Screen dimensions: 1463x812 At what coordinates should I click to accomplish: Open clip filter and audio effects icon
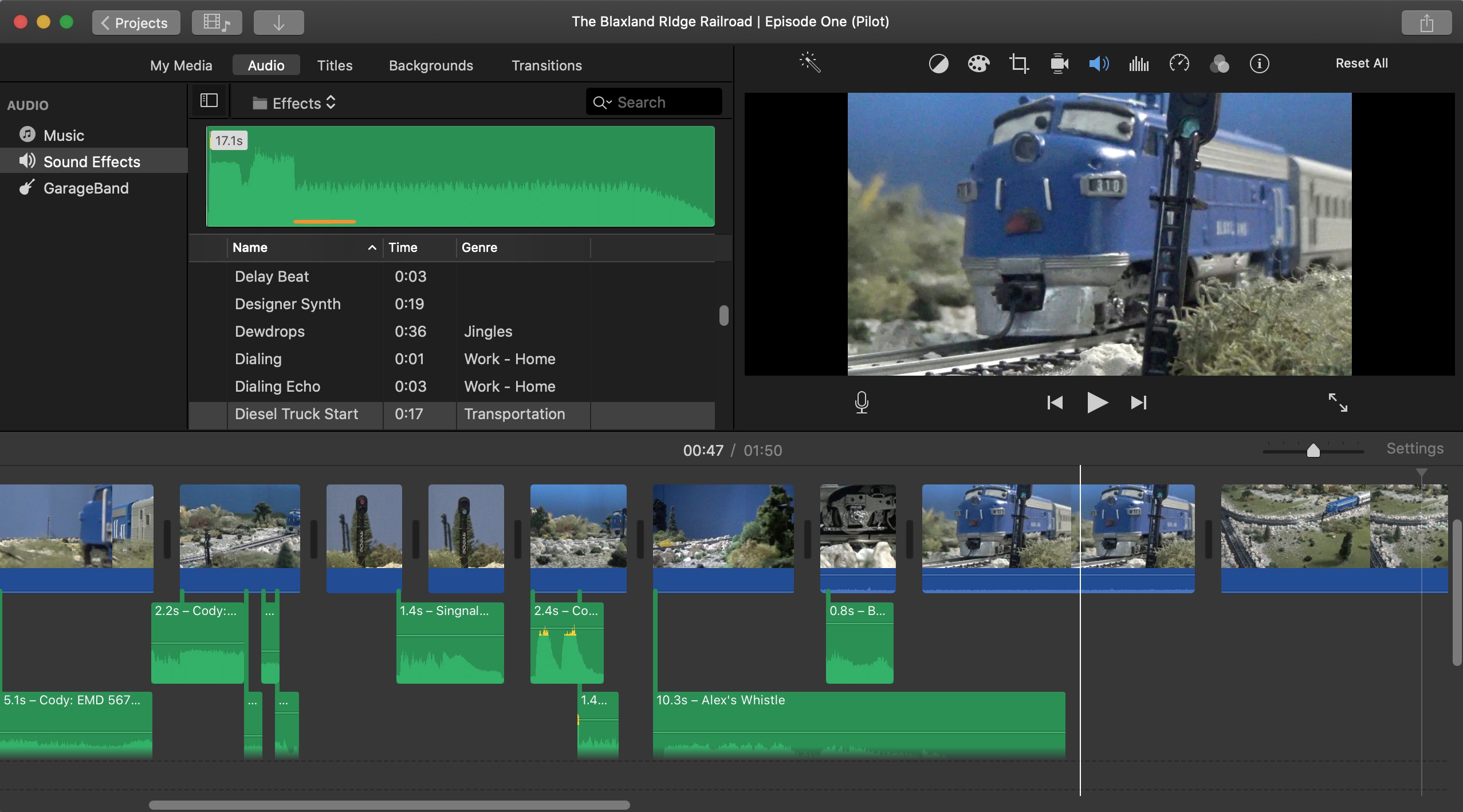coord(1219,64)
